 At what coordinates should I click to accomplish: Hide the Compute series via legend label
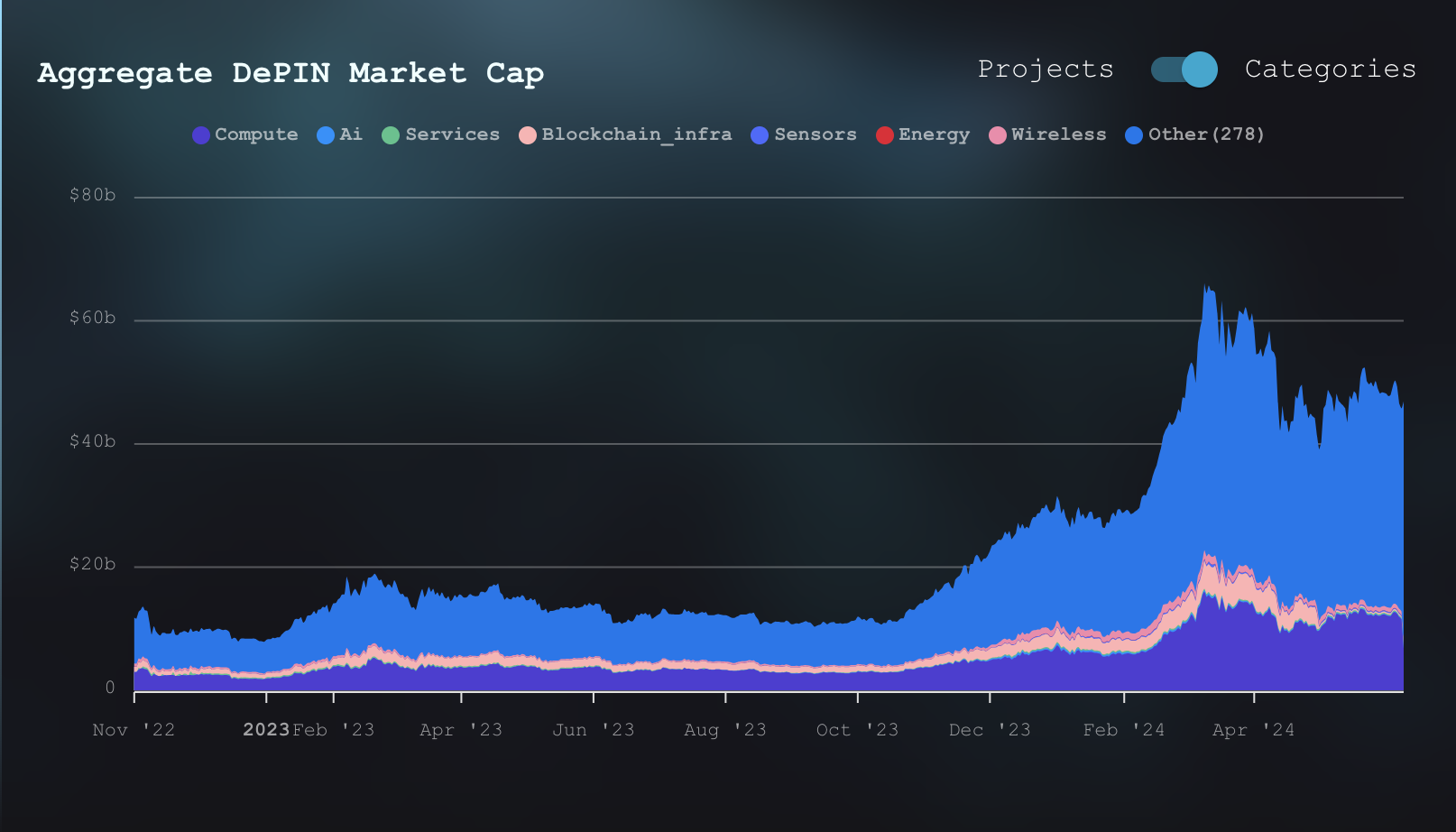coord(256,134)
